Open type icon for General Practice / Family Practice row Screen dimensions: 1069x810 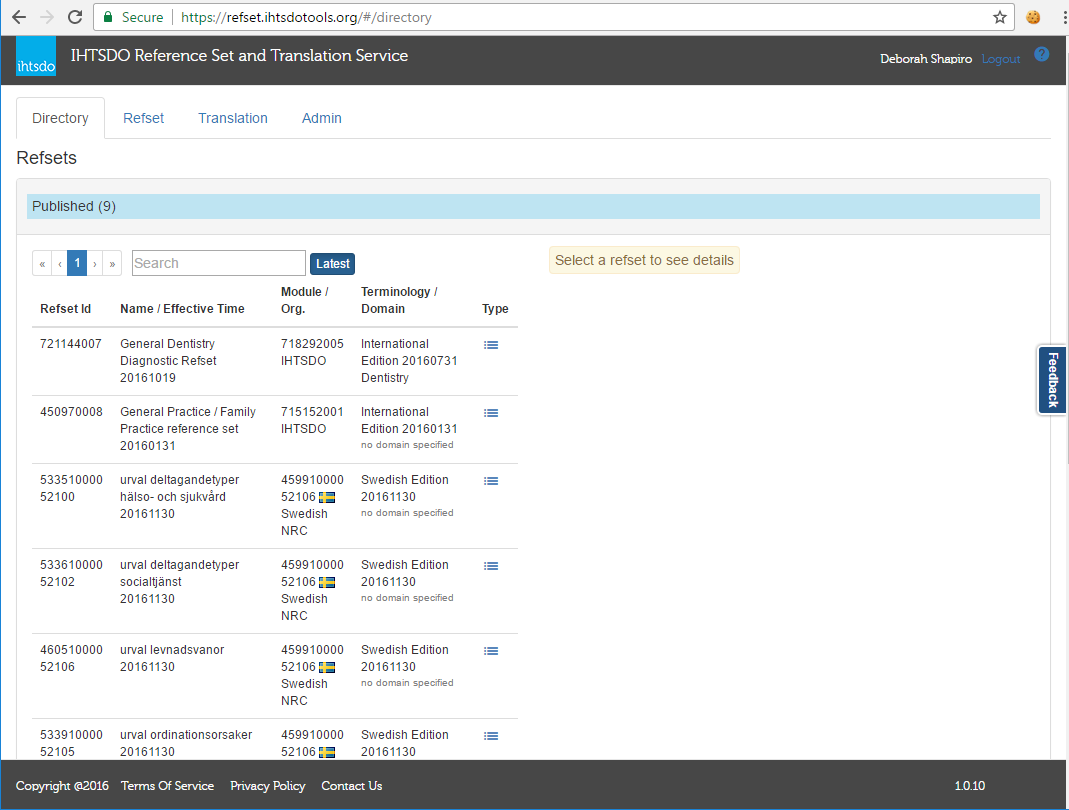491,413
